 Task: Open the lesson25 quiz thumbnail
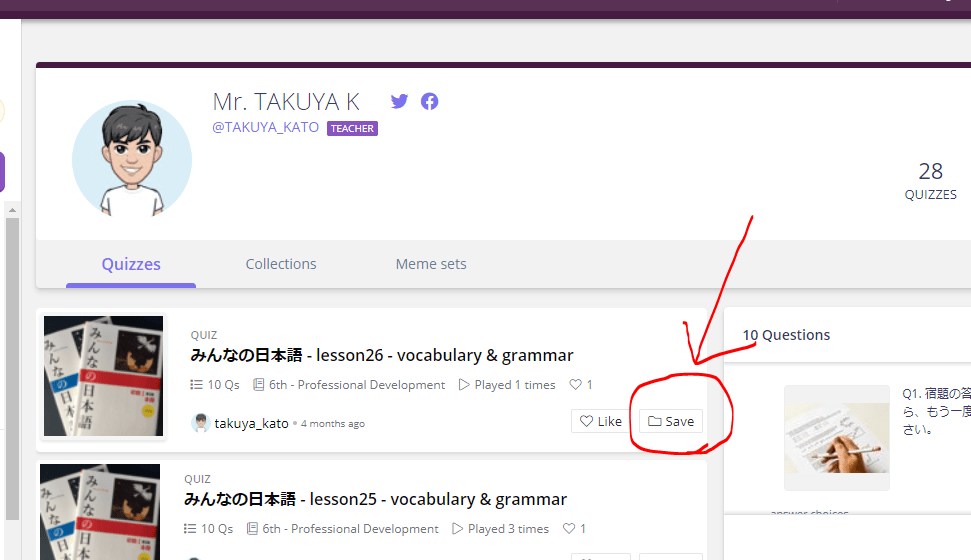[x=100, y=512]
